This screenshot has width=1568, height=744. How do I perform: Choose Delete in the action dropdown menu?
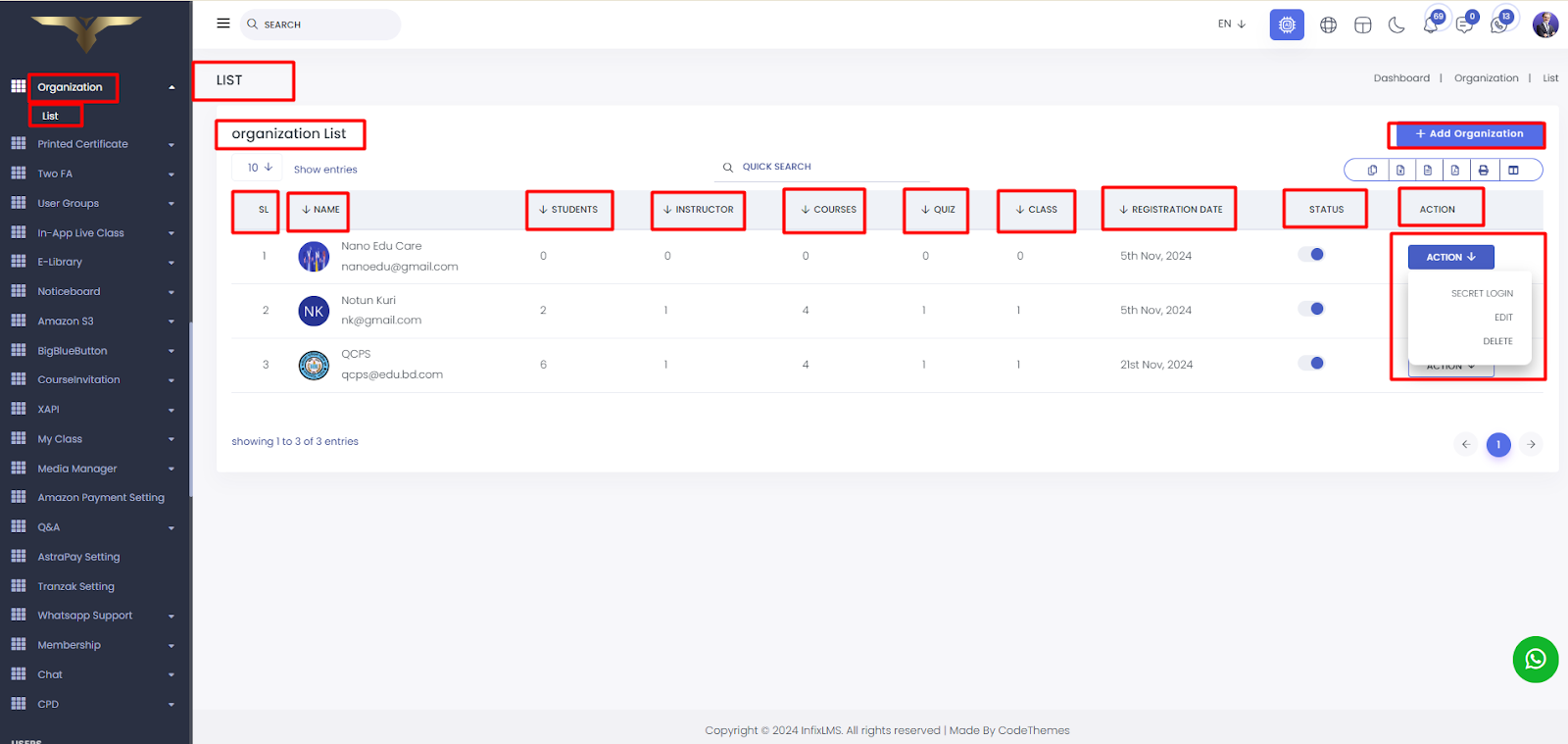[1497, 342]
